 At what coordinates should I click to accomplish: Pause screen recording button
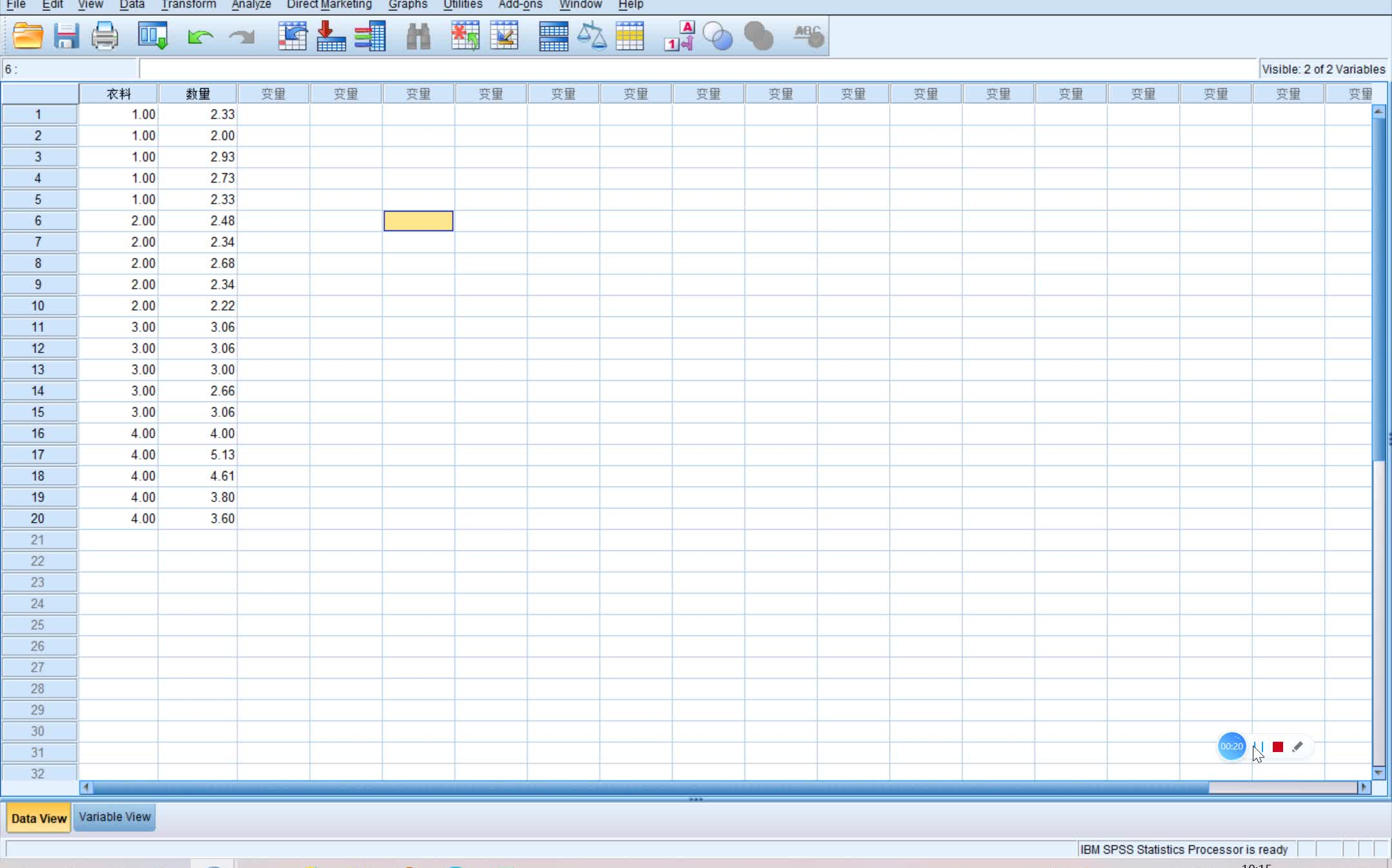(x=1258, y=747)
